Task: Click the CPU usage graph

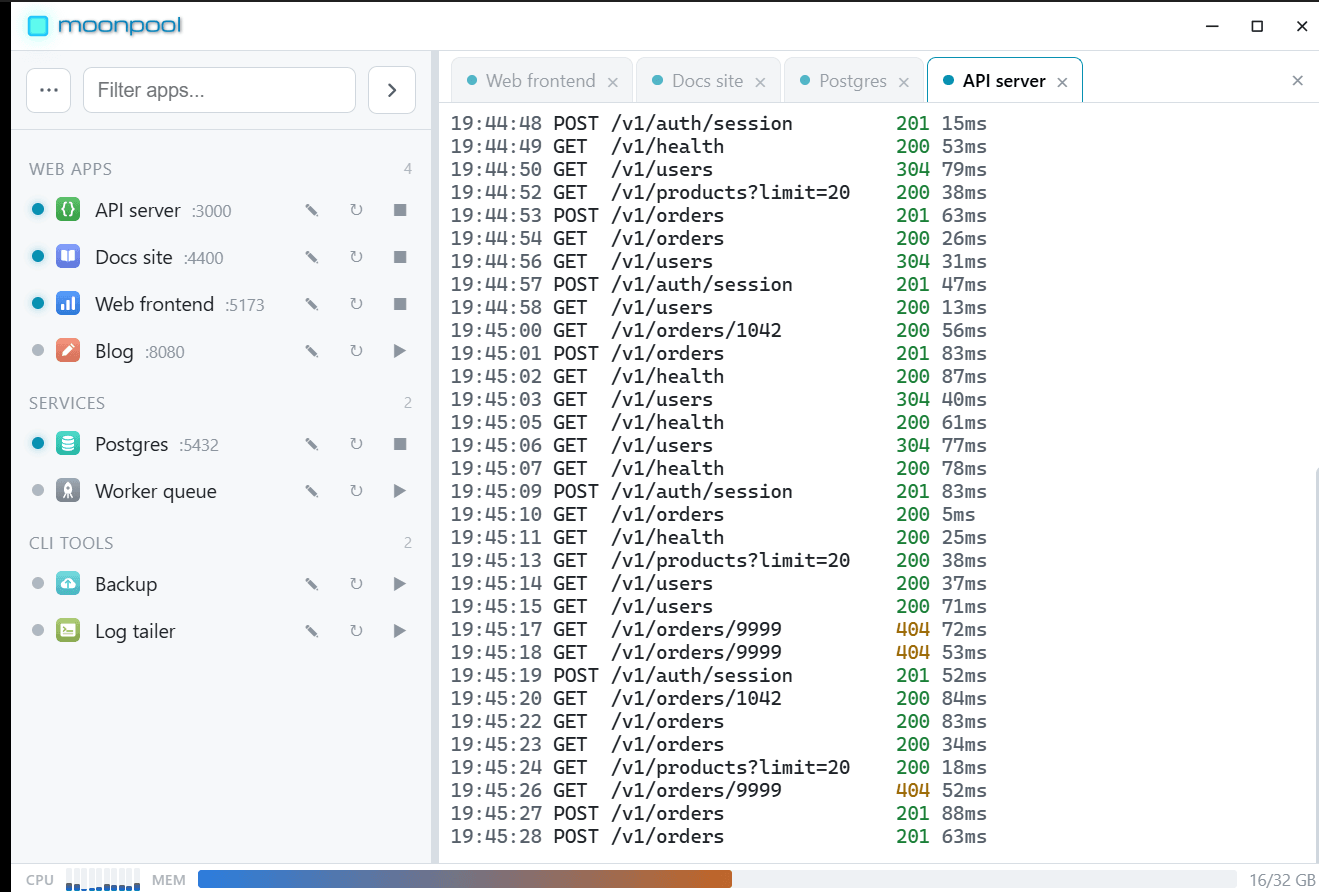Action: (x=103, y=879)
